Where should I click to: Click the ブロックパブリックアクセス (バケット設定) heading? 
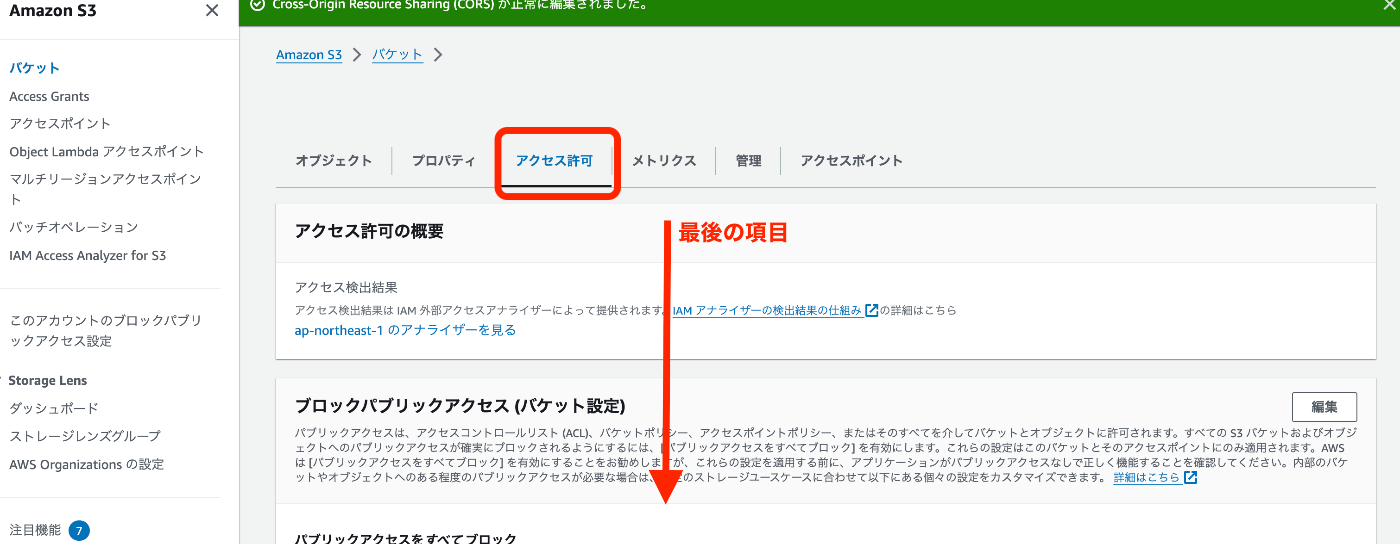[460, 406]
